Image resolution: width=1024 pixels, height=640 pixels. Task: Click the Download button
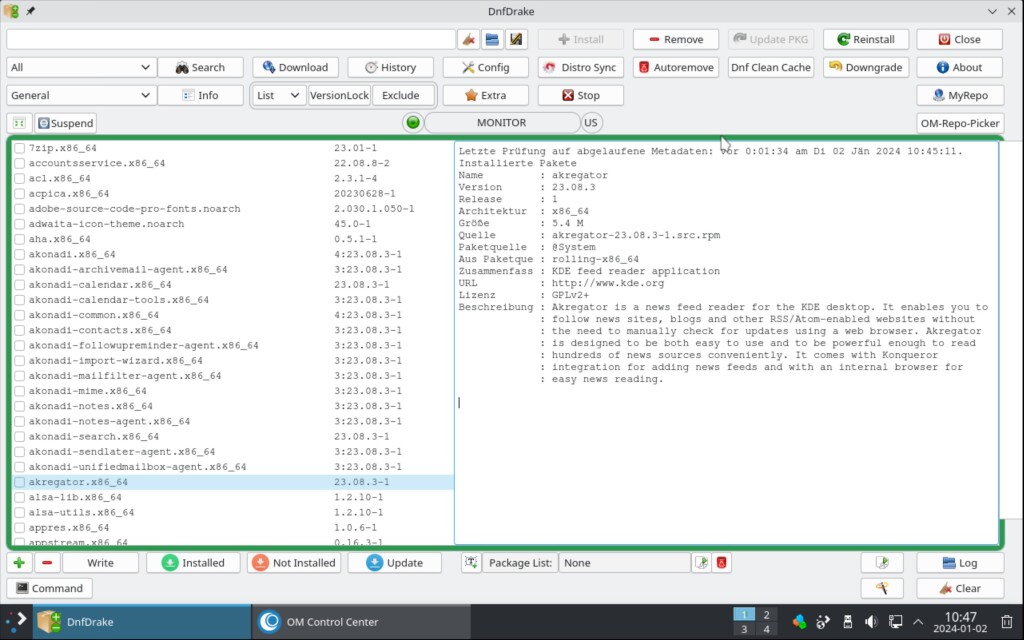point(295,67)
